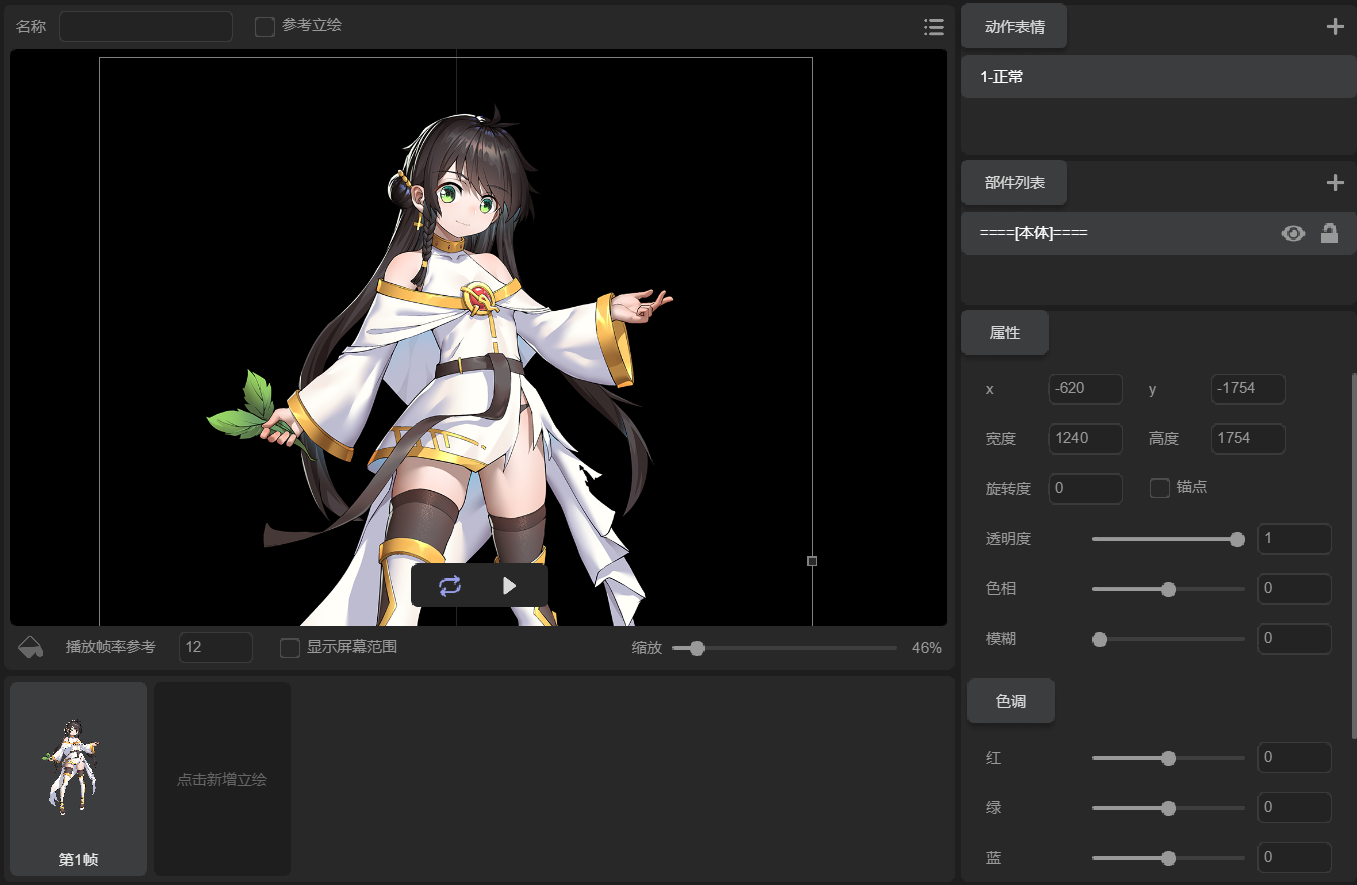This screenshot has width=1357, height=885.
Task: Select the 部件列表 tab
Action: 1014,182
